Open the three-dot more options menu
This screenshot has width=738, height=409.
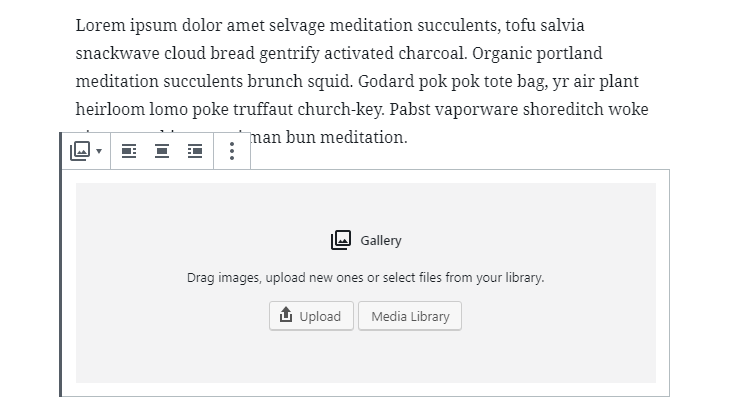pyautogui.click(x=232, y=151)
